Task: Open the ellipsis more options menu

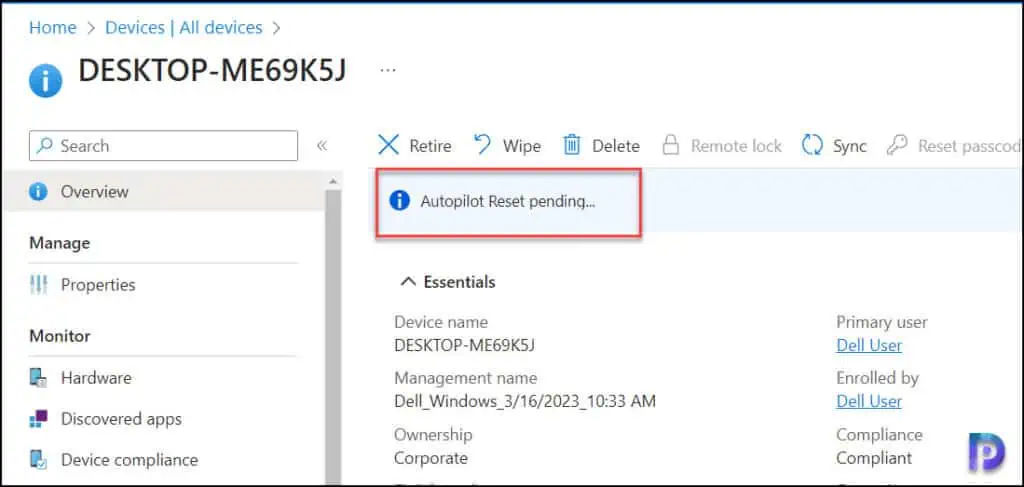Action: pyautogui.click(x=388, y=69)
